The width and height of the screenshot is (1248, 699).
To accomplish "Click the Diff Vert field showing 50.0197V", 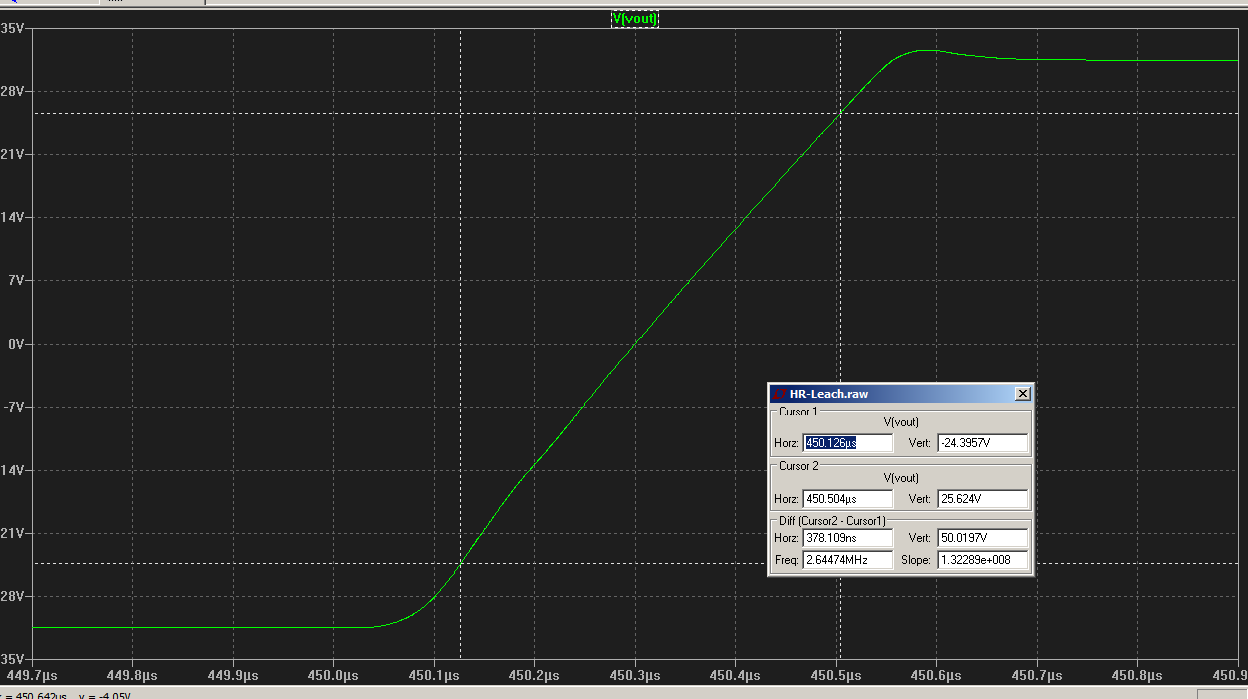I will (x=982, y=538).
